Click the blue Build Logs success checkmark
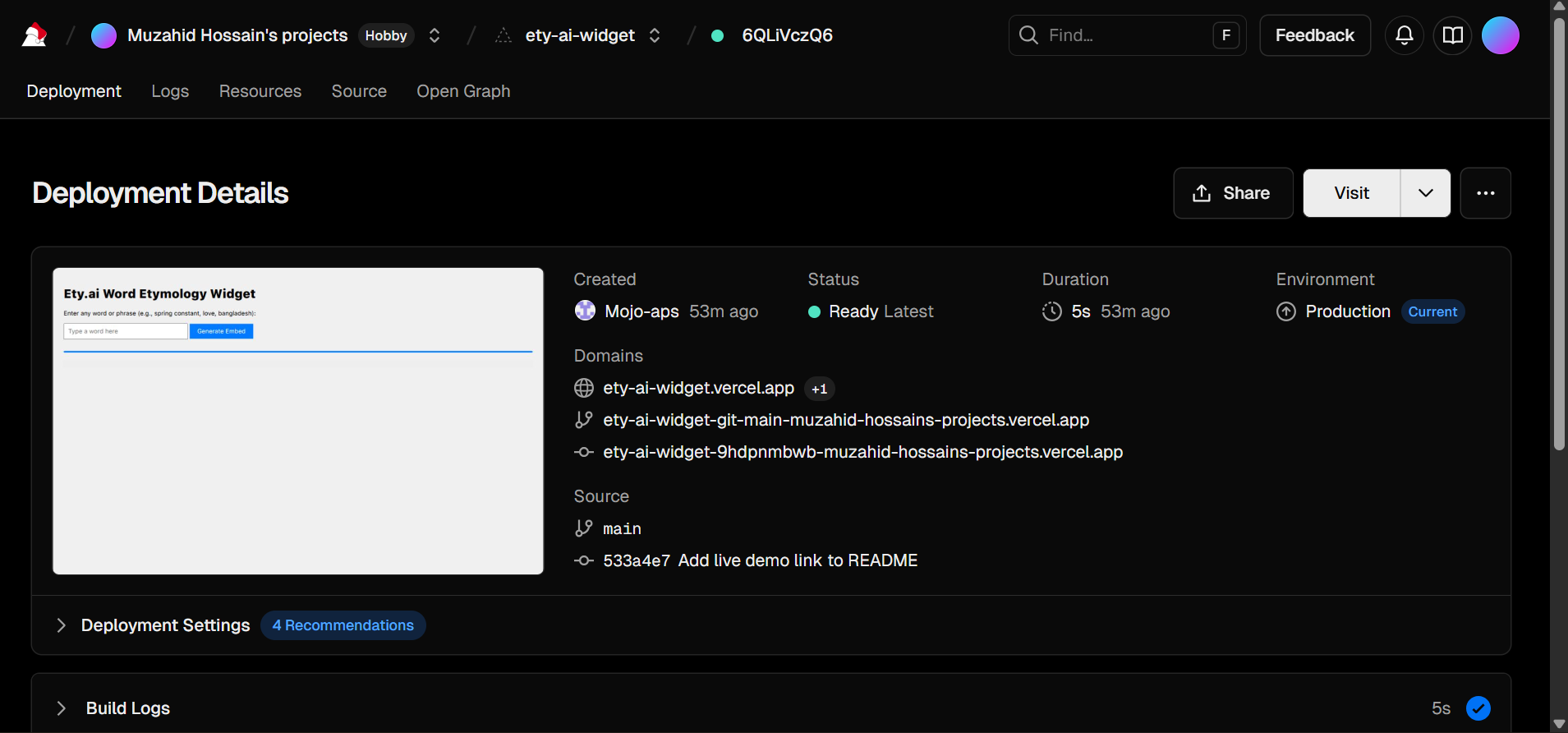Image resolution: width=1568 pixels, height=733 pixels. click(1478, 708)
